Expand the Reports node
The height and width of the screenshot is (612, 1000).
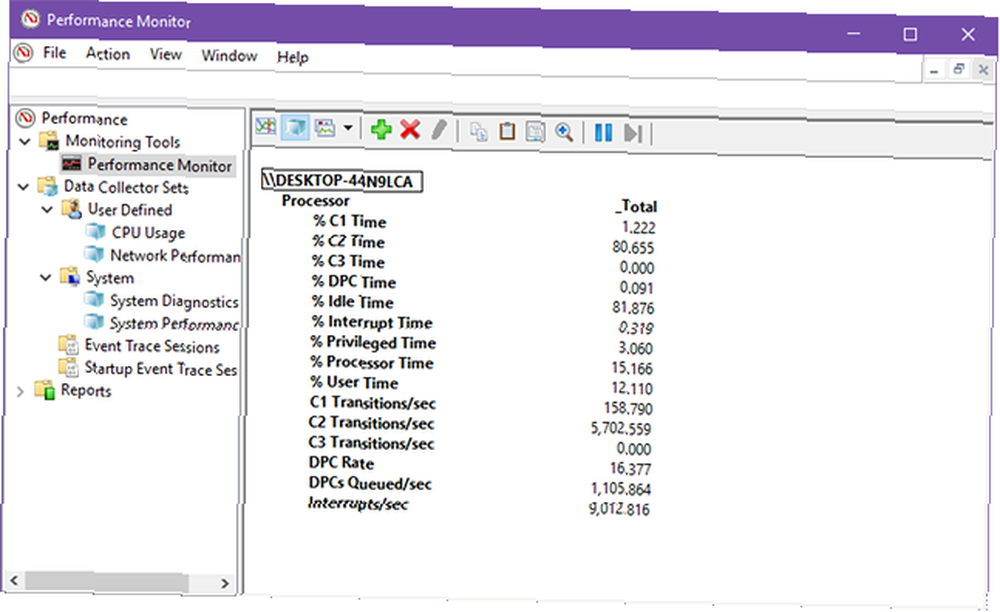tap(20, 391)
